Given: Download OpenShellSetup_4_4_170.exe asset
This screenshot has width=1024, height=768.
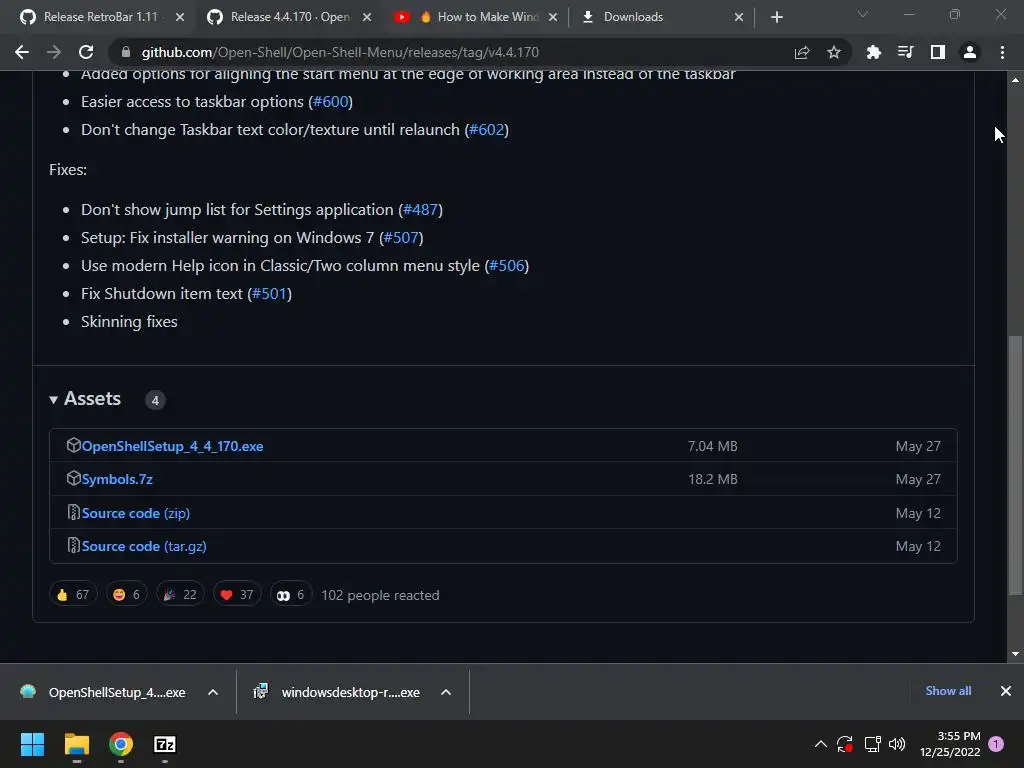Looking at the screenshot, I should pyautogui.click(x=172, y=446).
